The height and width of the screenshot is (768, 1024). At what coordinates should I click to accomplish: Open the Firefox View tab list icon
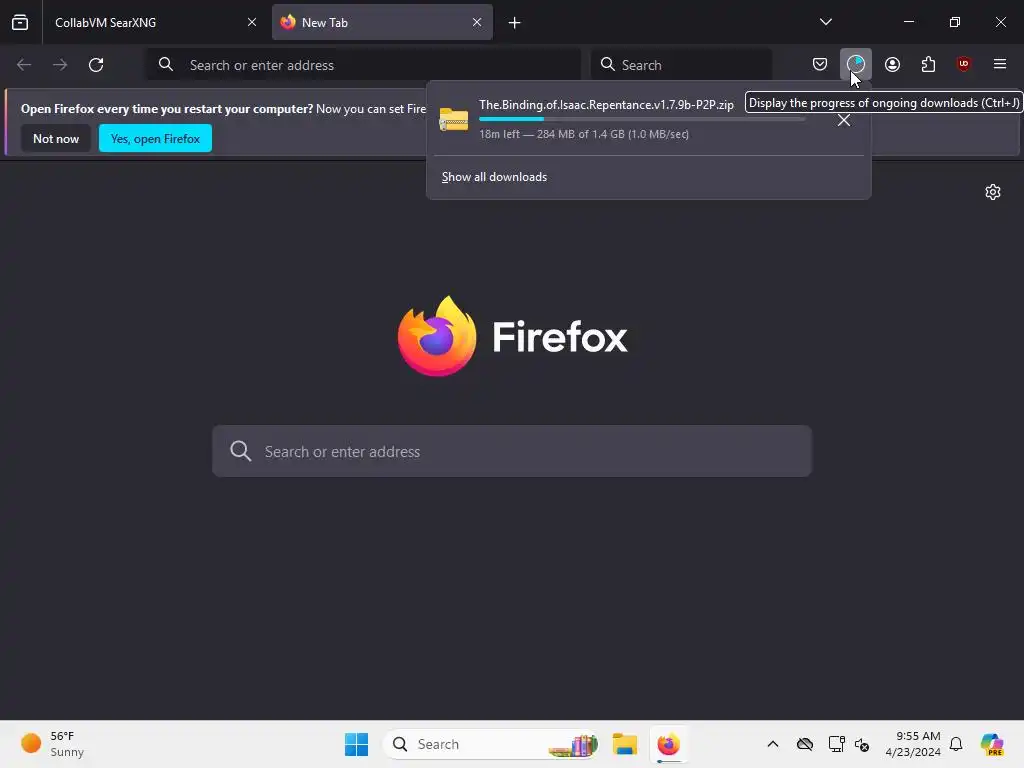[x=20, y=22]
